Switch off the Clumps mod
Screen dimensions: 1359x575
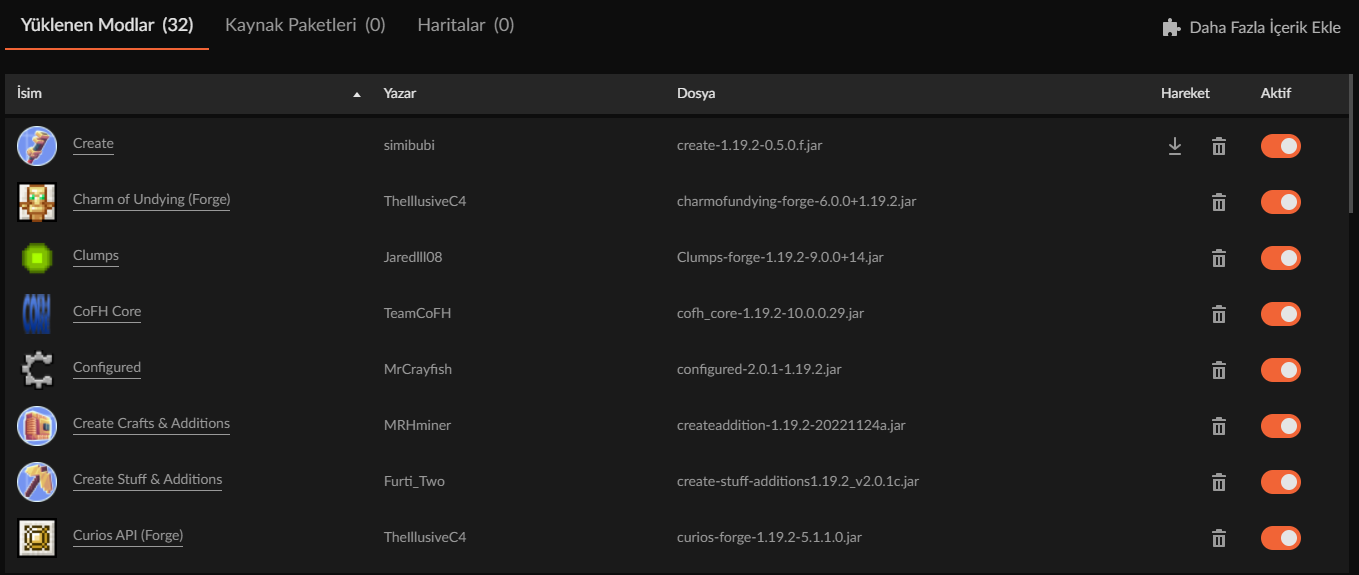[x=1281, y=258]
